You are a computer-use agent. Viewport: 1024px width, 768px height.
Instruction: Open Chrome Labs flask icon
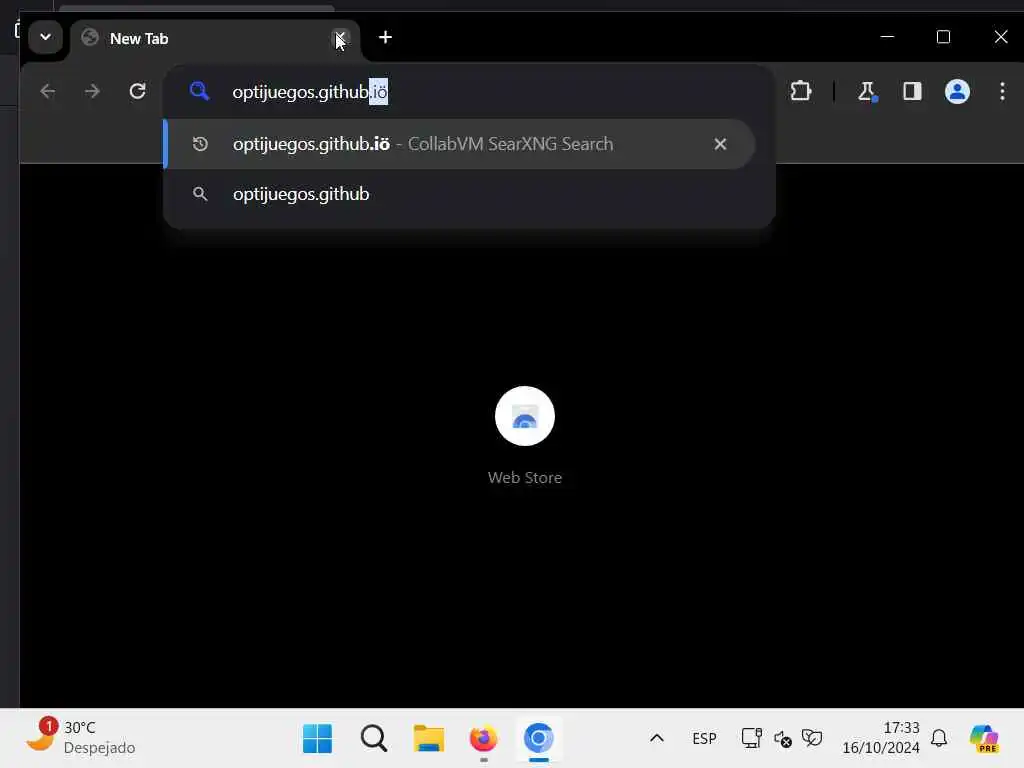(x=867, y=91)
